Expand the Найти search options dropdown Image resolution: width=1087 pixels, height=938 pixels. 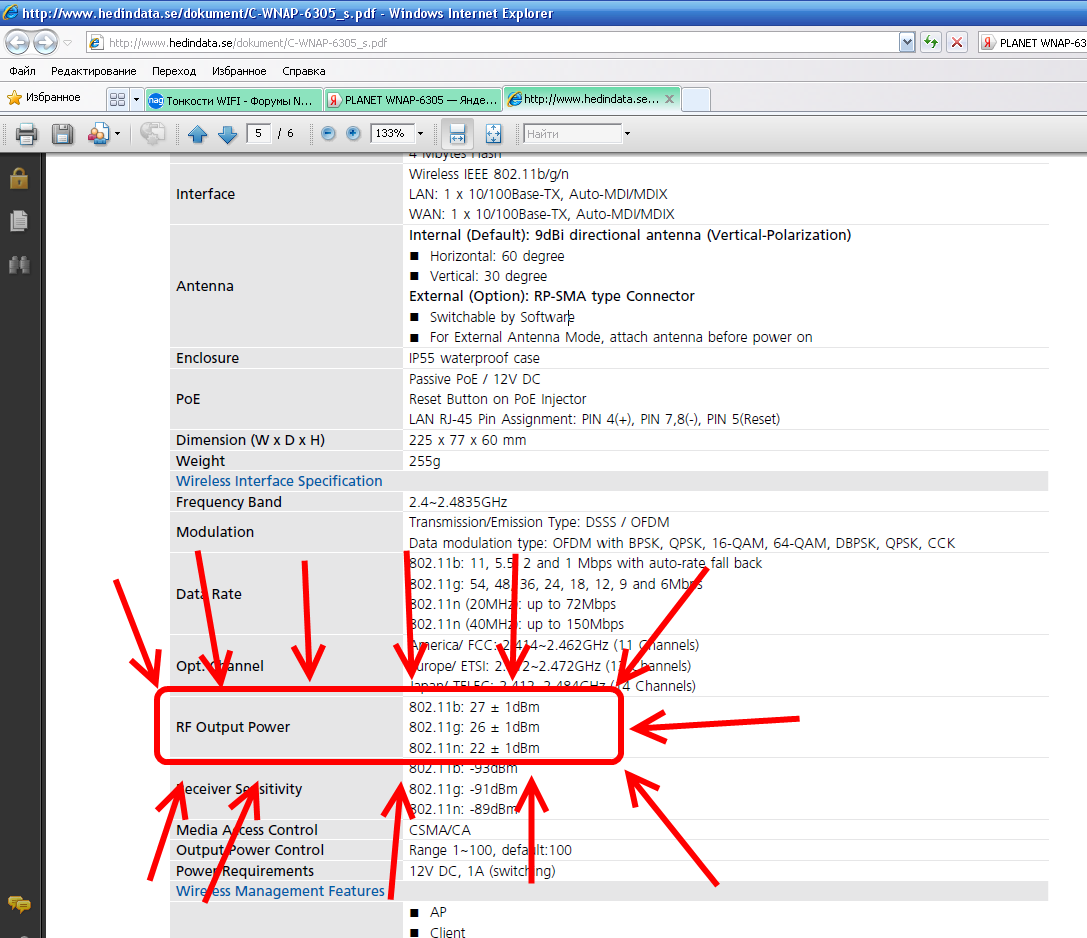pyautogui.click(x=627, y=133)
